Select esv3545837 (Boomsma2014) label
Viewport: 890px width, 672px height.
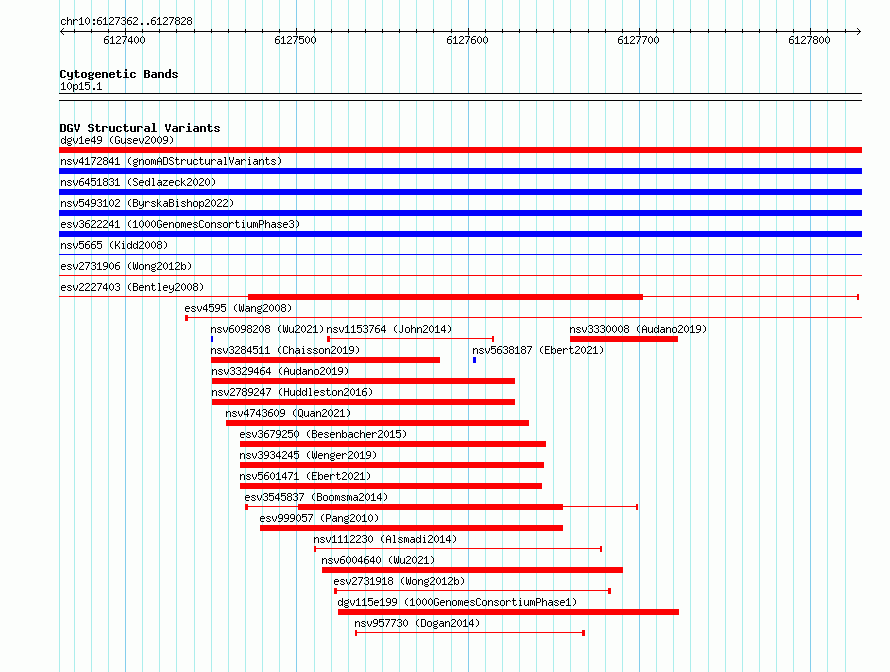pyautogui.click(x=316, y=497)
